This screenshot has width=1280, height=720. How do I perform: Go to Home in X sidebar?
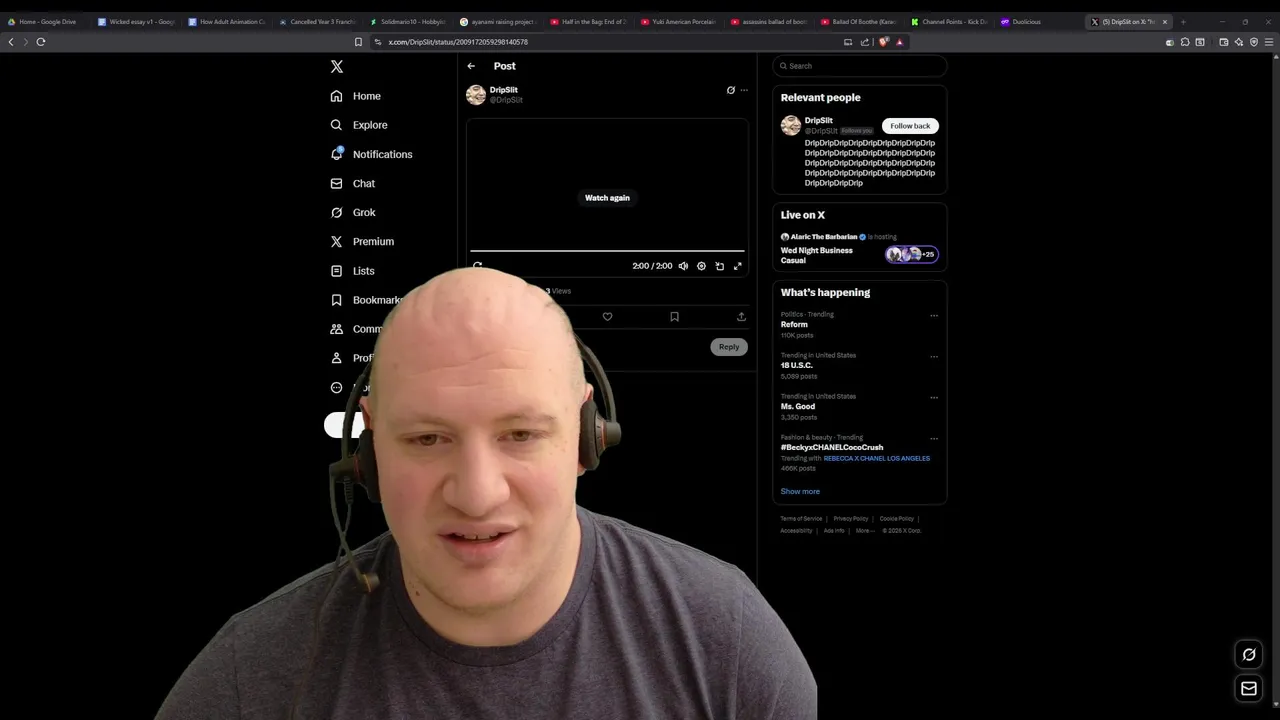(356, 96)
